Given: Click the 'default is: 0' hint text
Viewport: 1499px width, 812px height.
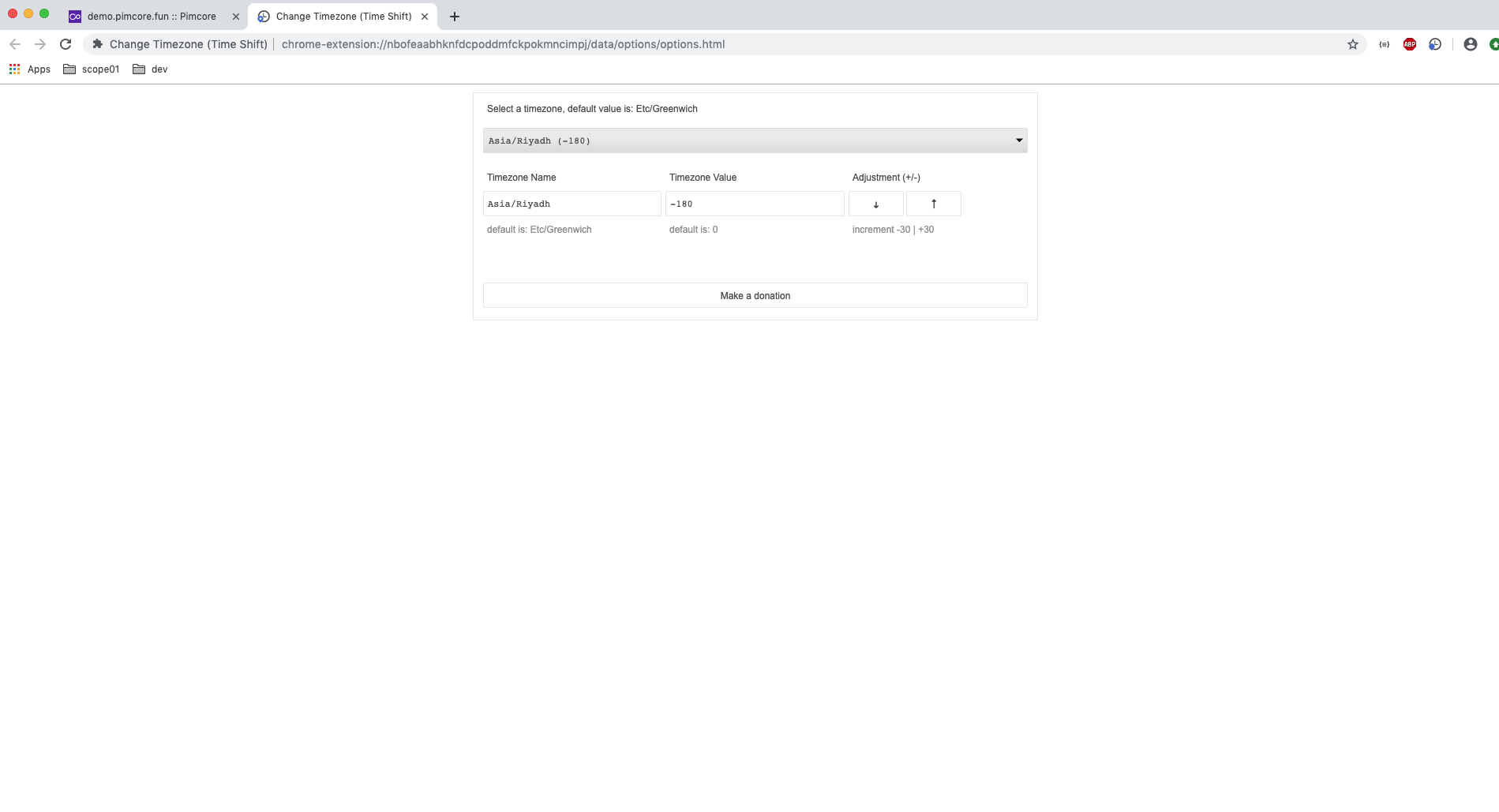Looking at the screenshot, I should 693,230.
